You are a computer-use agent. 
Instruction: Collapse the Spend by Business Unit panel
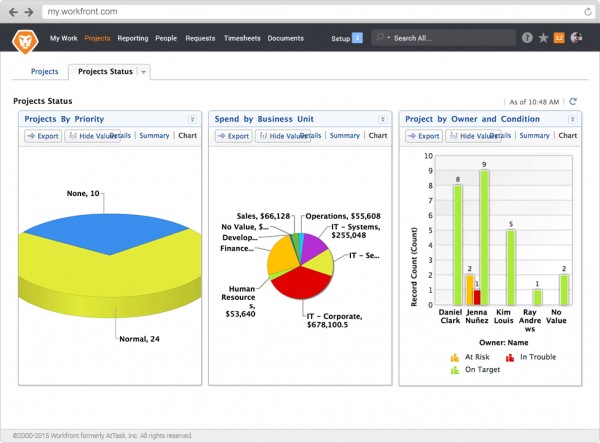(382, 119)
